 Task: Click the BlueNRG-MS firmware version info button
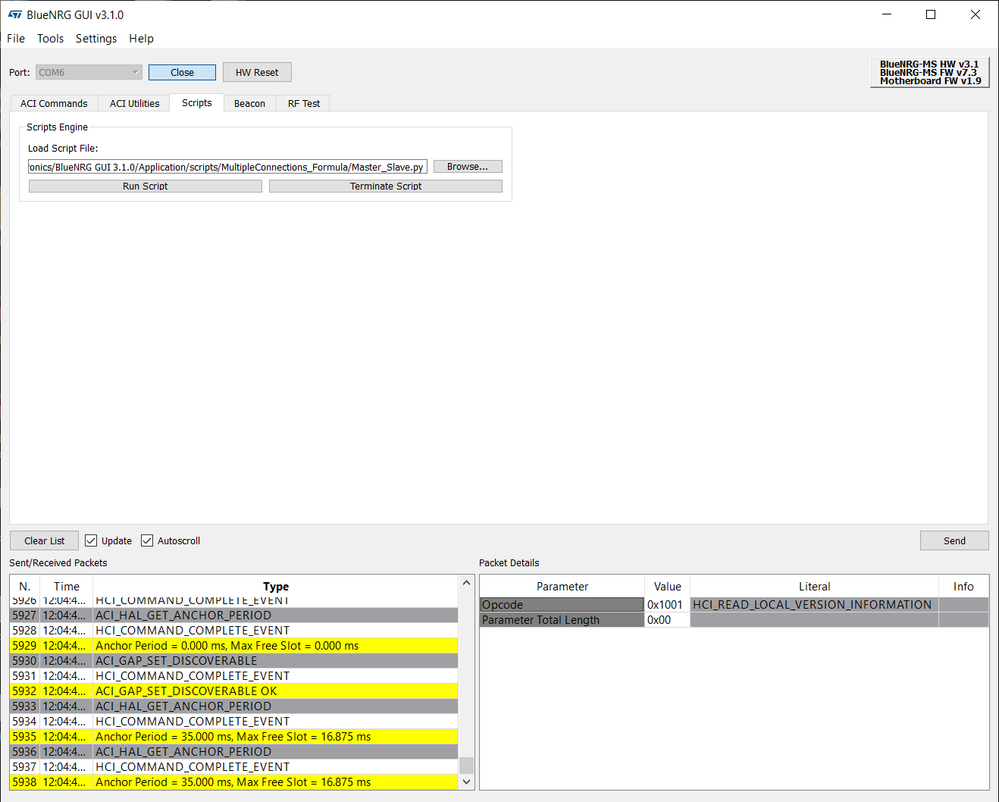click(x=930, y=73)
